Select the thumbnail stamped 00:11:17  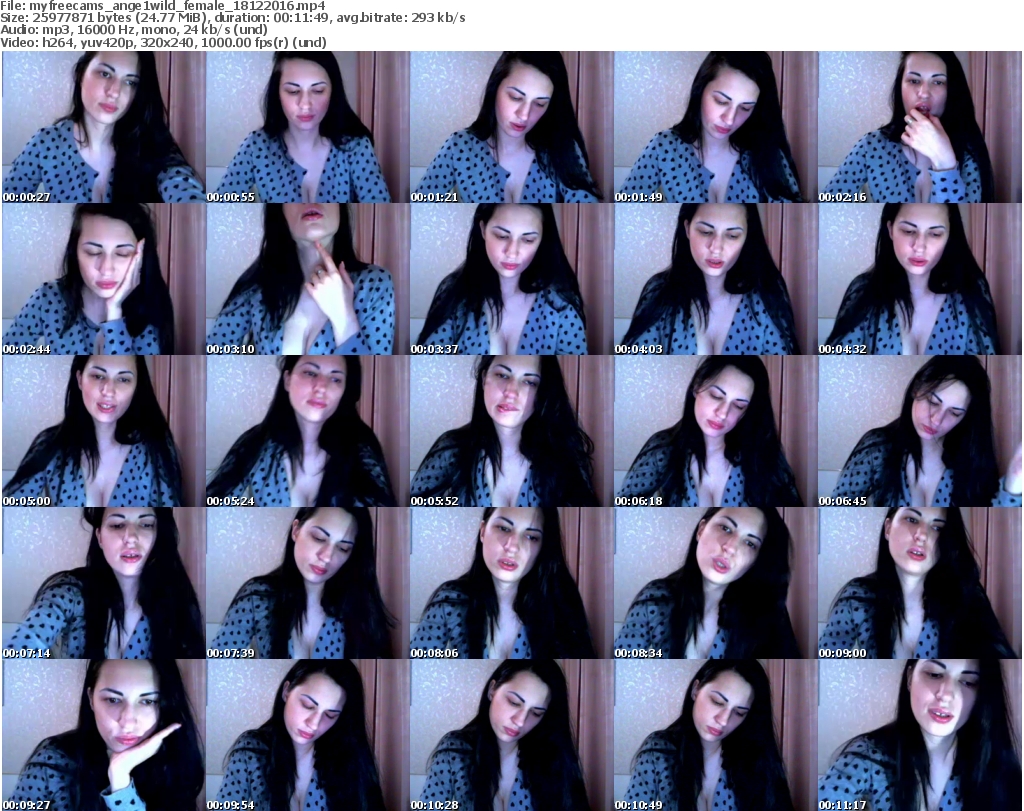pyautogui.click(x=920, y=735)
